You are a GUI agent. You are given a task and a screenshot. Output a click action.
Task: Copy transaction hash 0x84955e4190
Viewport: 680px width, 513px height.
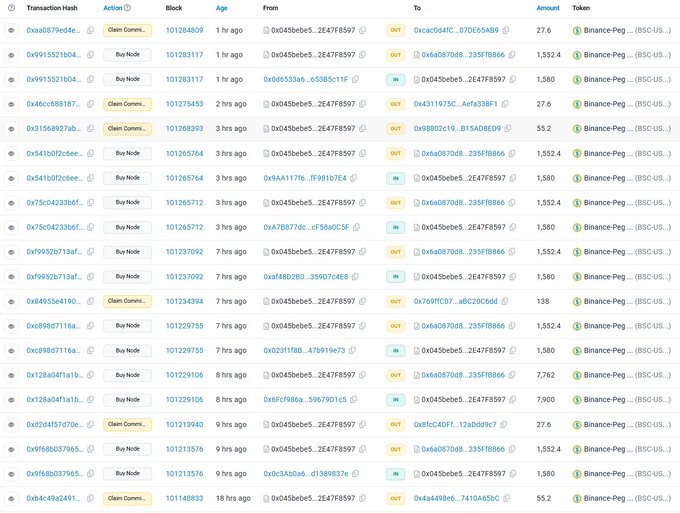tap(90, 301)
